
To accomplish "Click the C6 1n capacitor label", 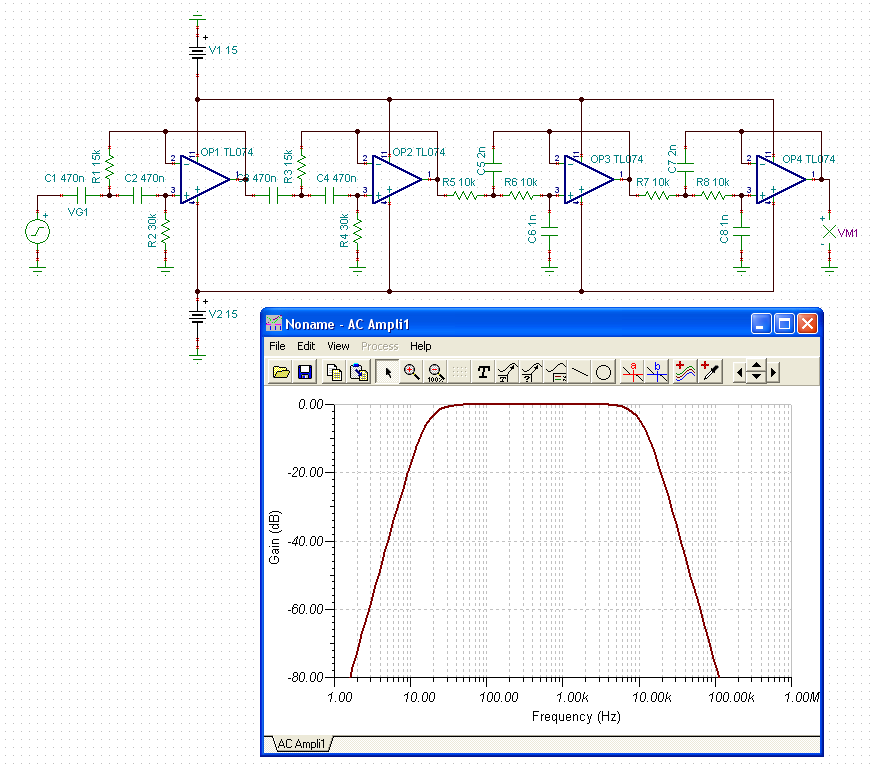I will click(x=532, y=229).
